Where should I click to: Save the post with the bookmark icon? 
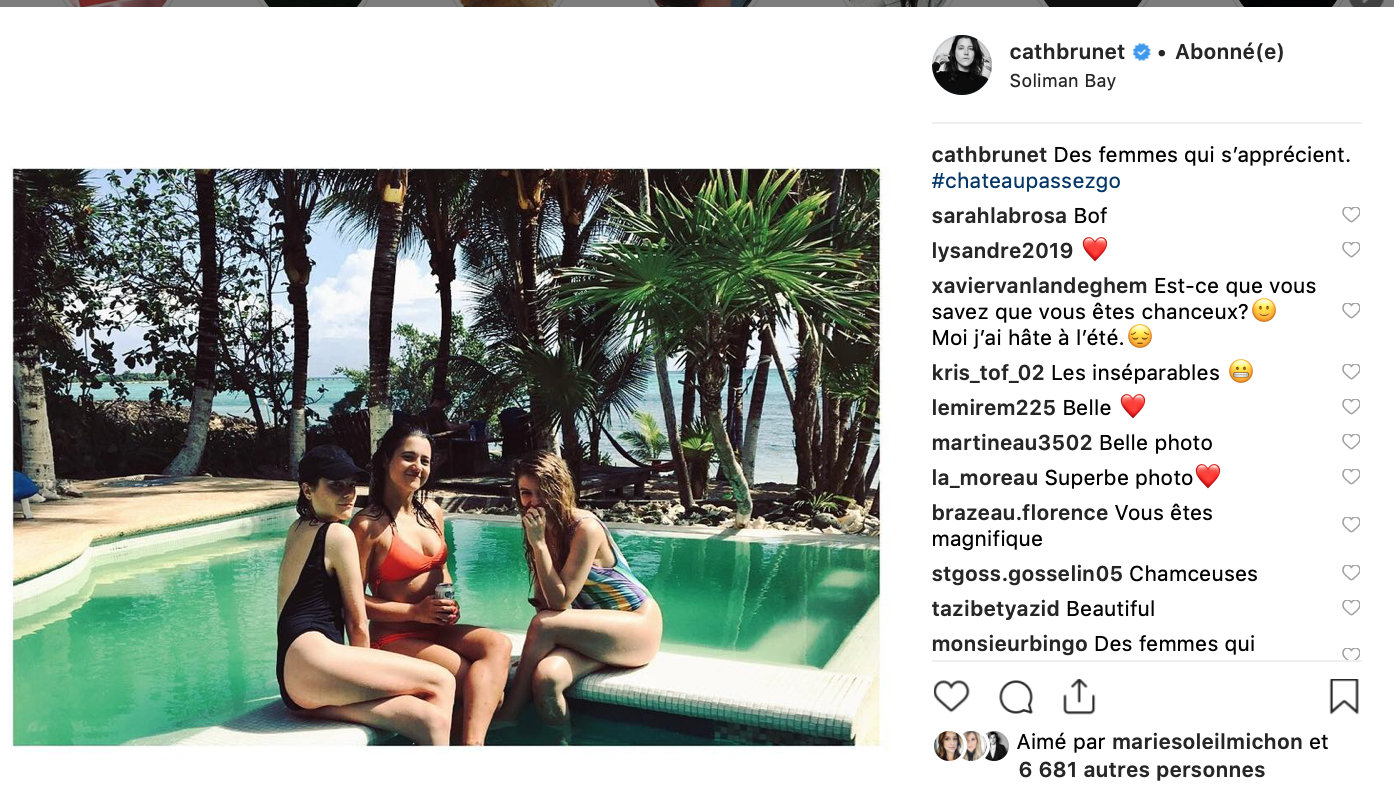tap(1344, 696)
